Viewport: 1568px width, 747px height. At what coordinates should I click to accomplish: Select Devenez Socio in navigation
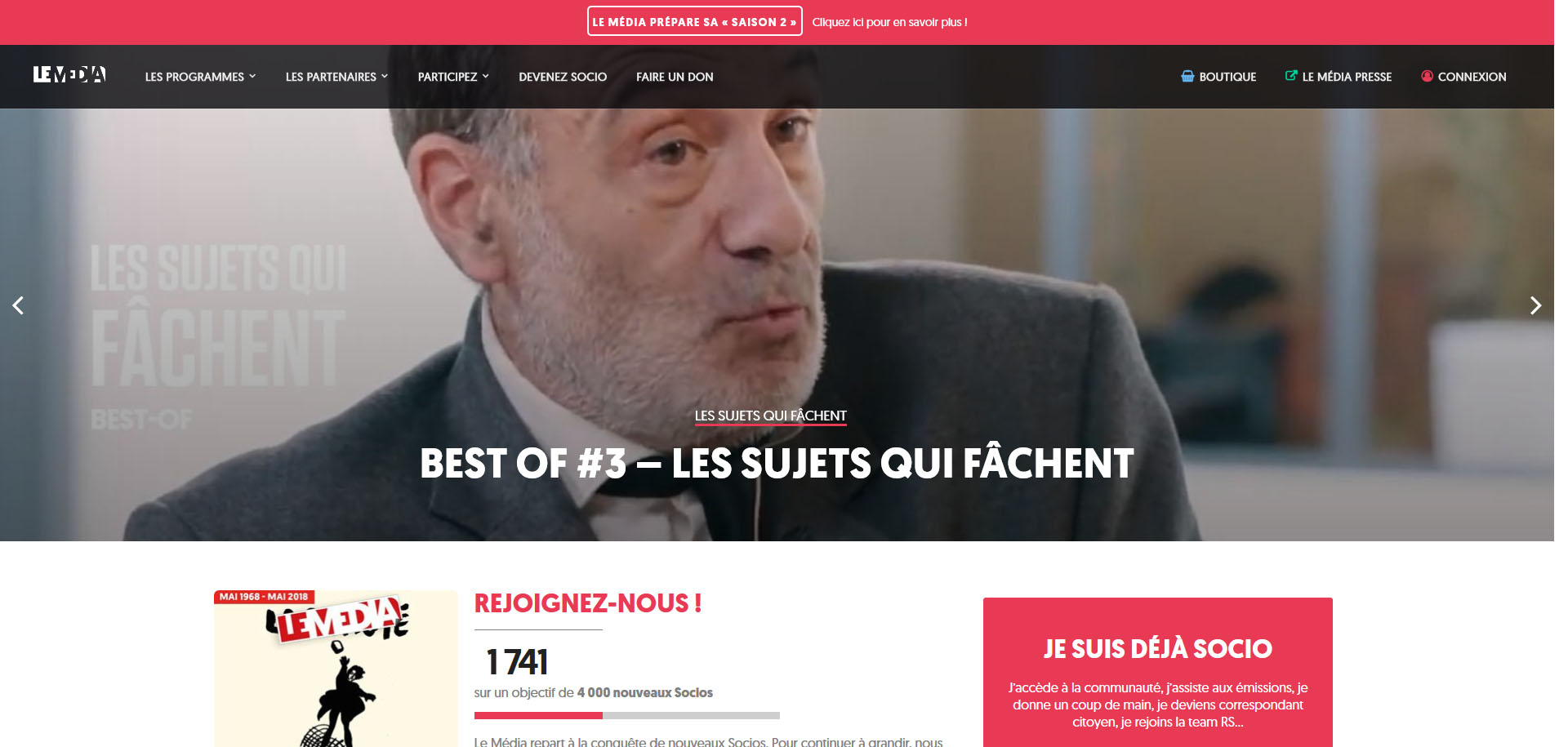click(563, 77)
